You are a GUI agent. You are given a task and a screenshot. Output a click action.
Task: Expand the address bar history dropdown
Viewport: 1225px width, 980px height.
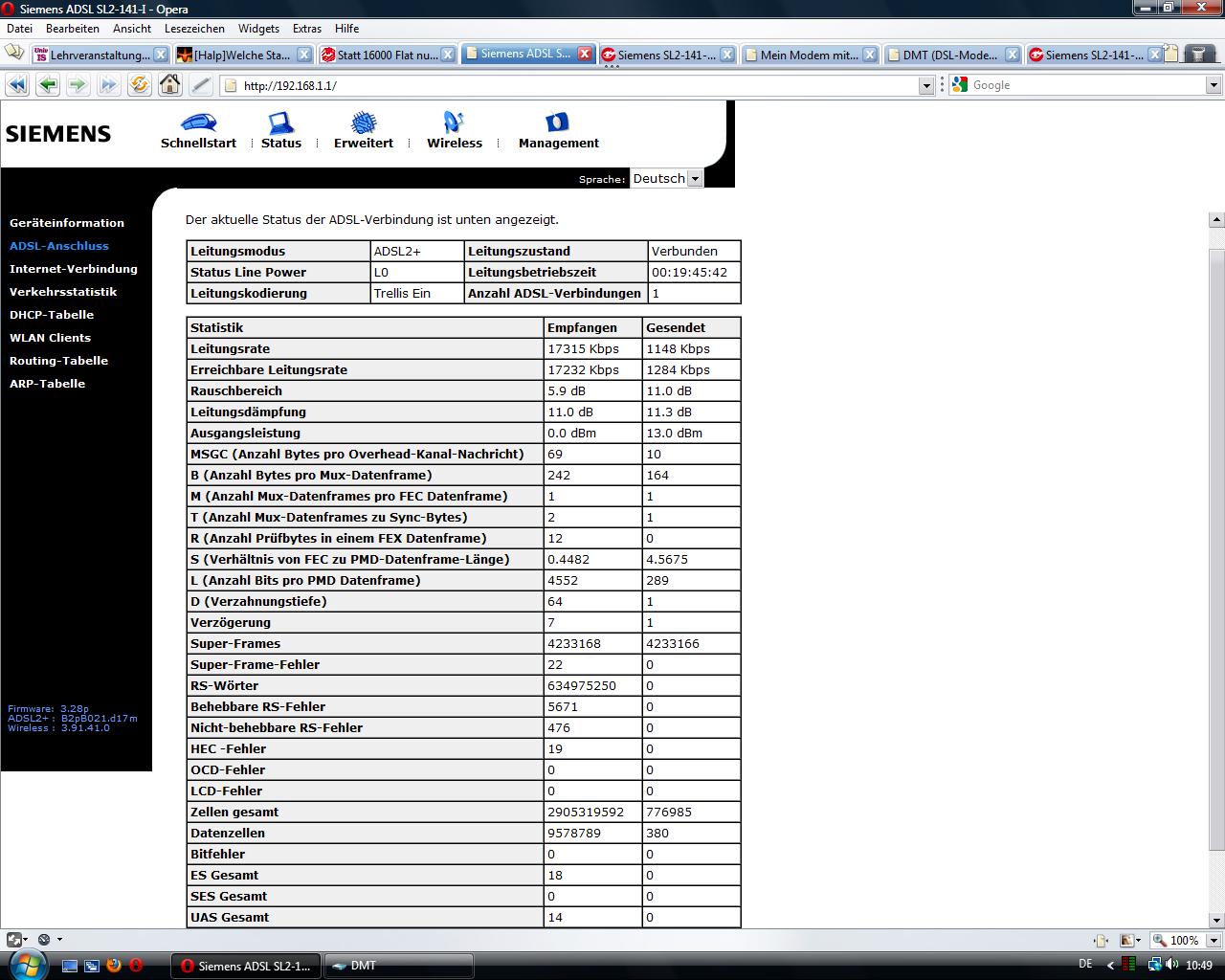pyautogui.click(x=925, y=86)
